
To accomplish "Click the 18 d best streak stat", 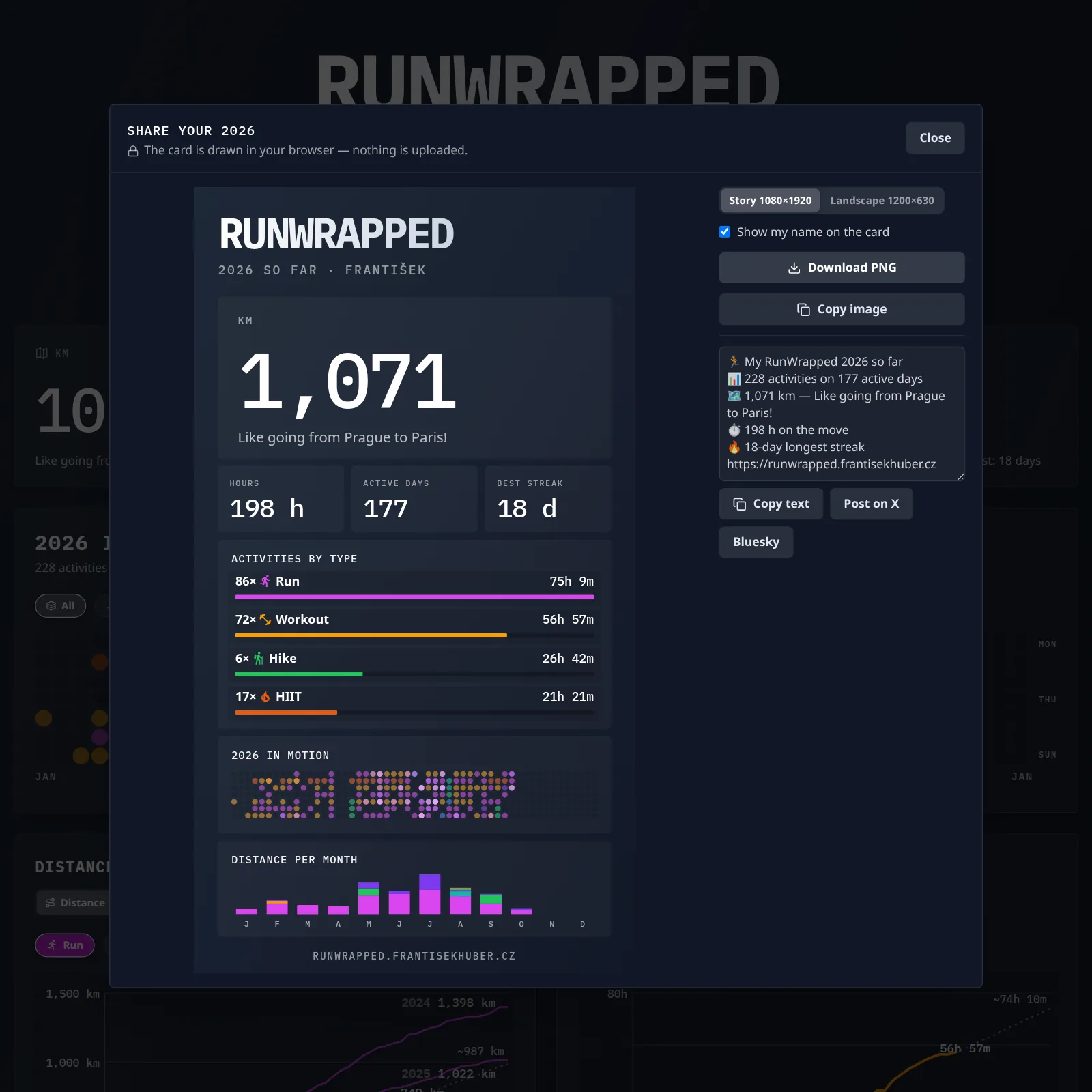I will click(548, 499).
